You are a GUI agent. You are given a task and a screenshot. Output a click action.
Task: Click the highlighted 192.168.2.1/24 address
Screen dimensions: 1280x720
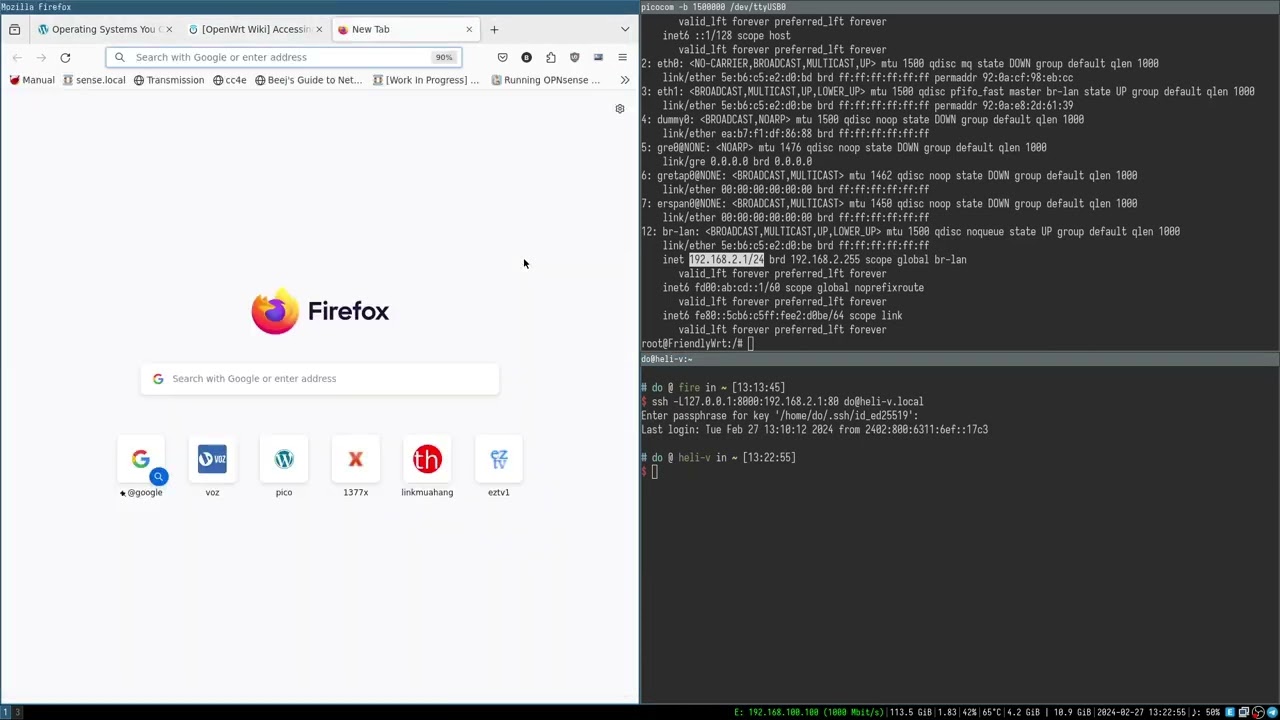tap(726, 260)
